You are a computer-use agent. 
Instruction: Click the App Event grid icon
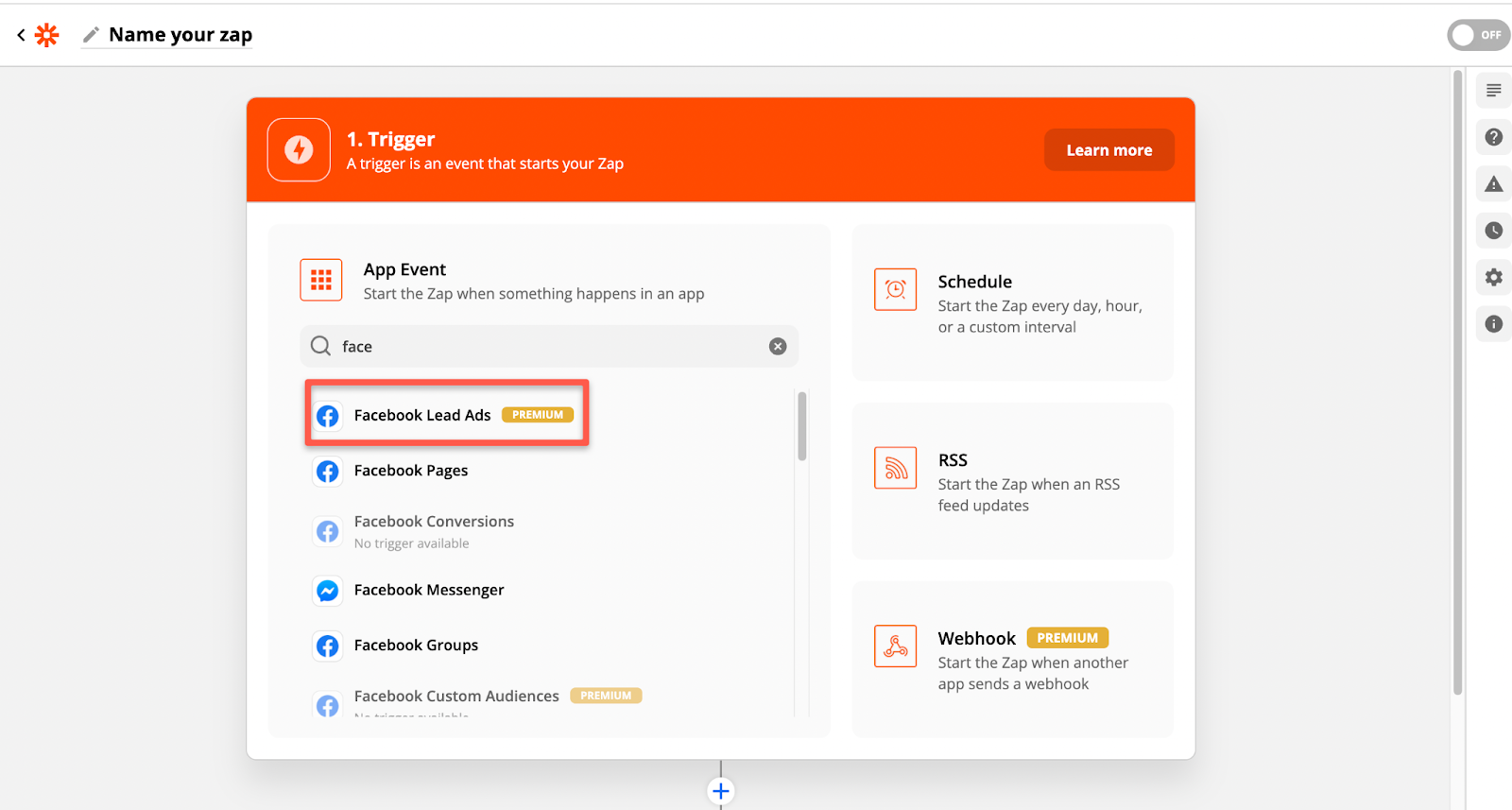click(321, 280)
